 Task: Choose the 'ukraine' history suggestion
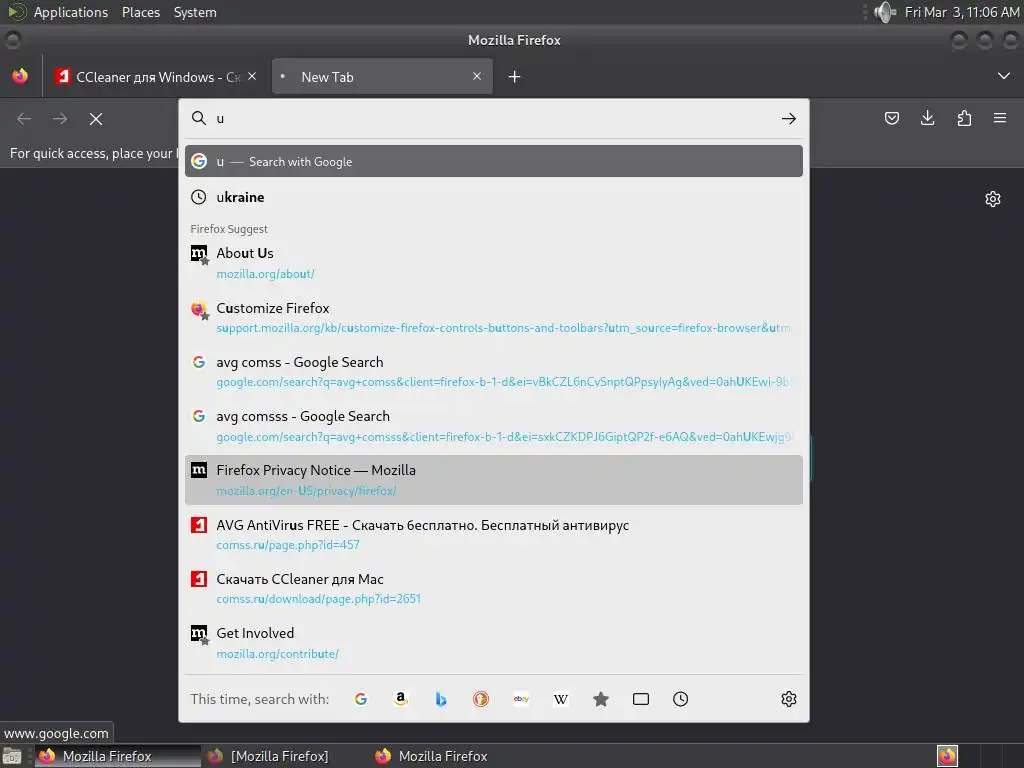coord(494,197)
